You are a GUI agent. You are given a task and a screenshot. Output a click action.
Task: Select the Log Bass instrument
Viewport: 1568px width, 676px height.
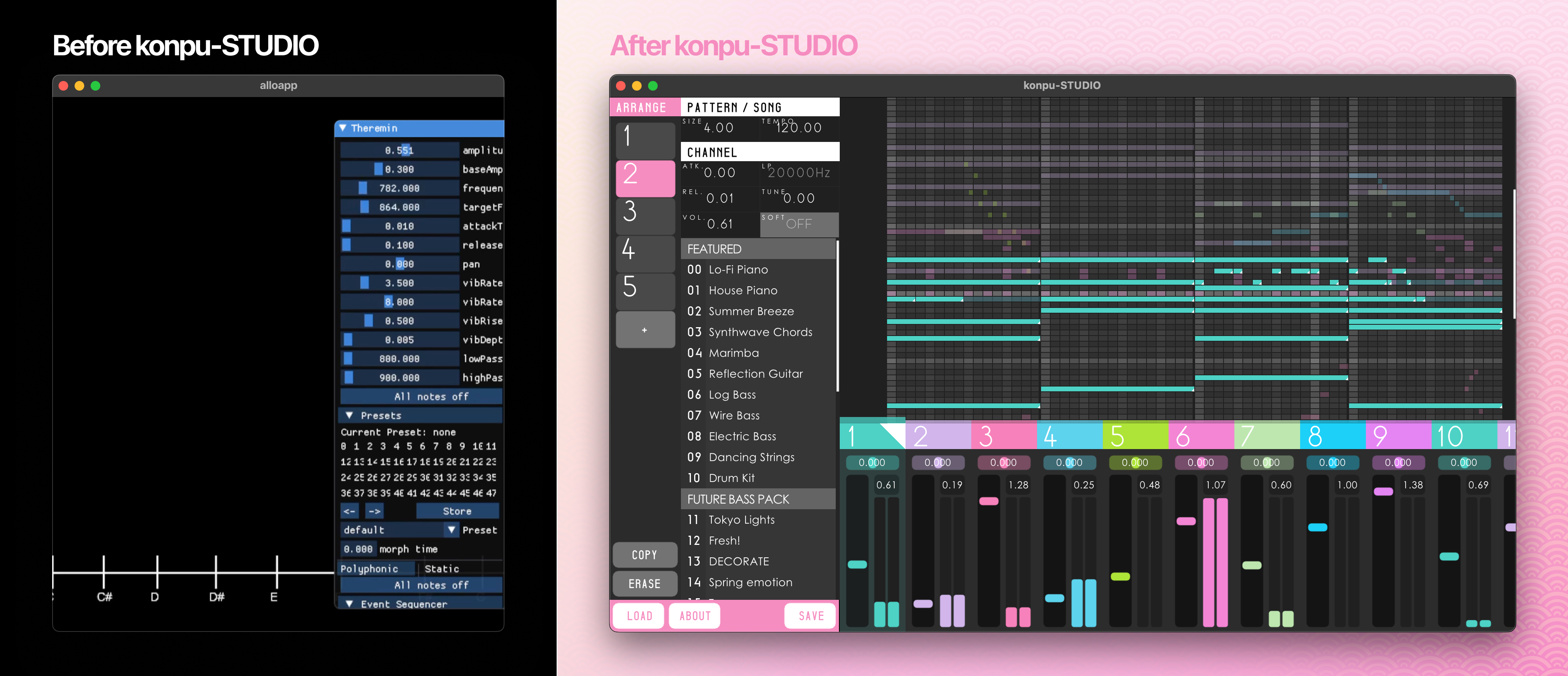pos(758,394)
